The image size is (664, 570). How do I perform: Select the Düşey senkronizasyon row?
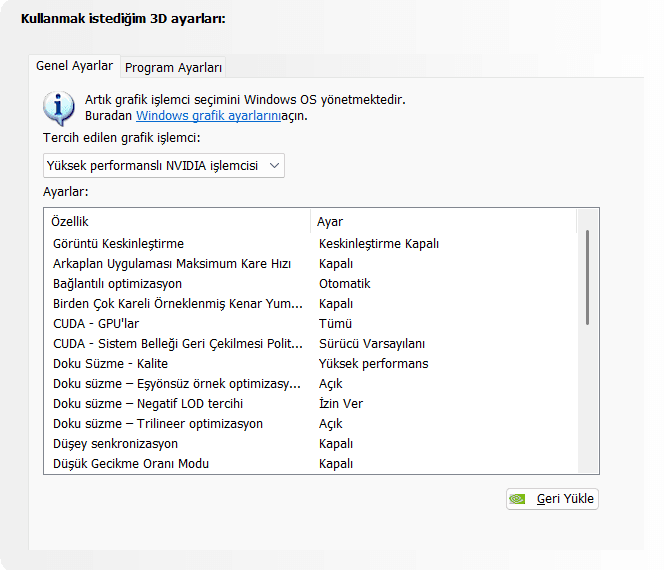click(310, 443)
